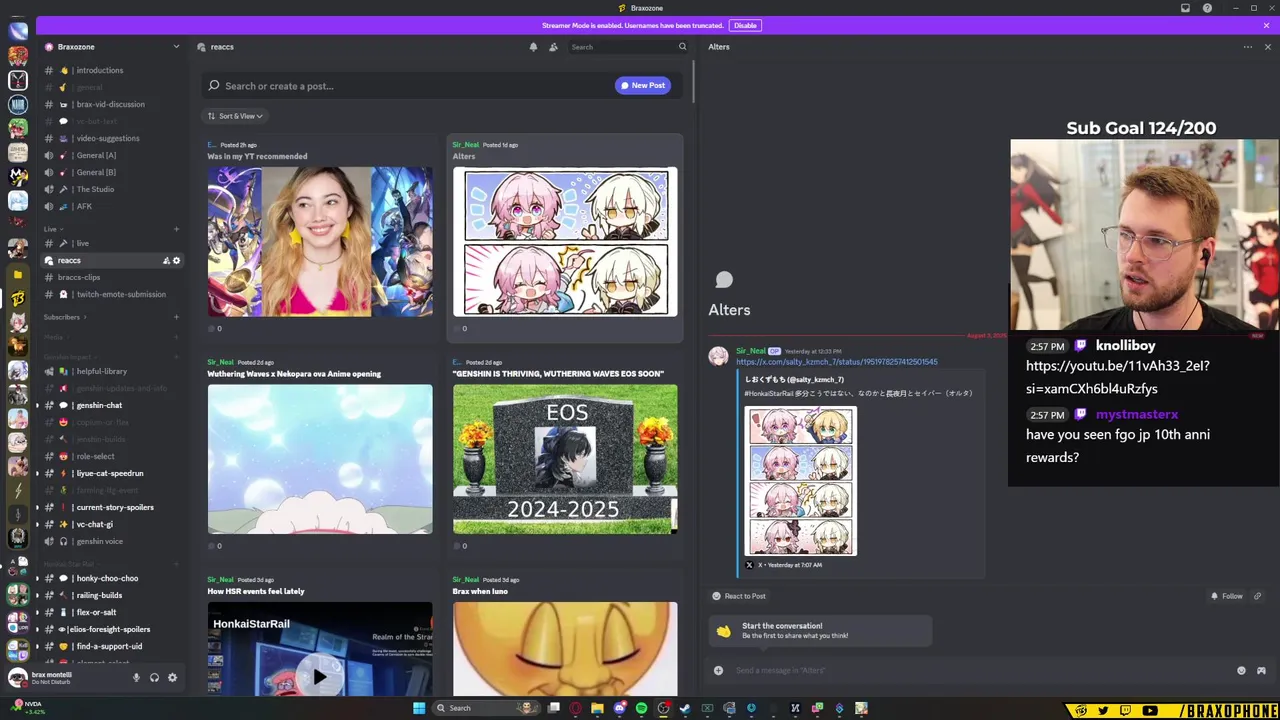Click plus attach button in message box
Viewport: 1280px width, 720px height.
(718, 671)
